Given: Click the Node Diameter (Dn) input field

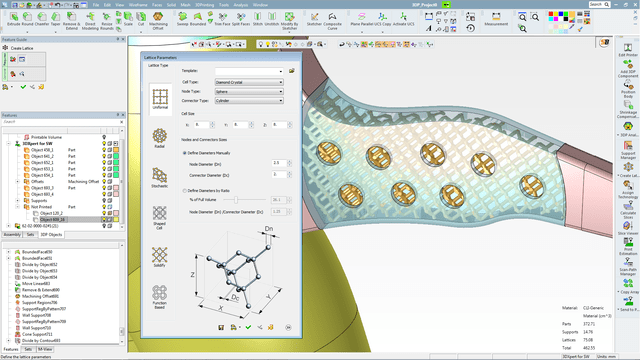Looking at the screenshot, I should pos(279,163).
